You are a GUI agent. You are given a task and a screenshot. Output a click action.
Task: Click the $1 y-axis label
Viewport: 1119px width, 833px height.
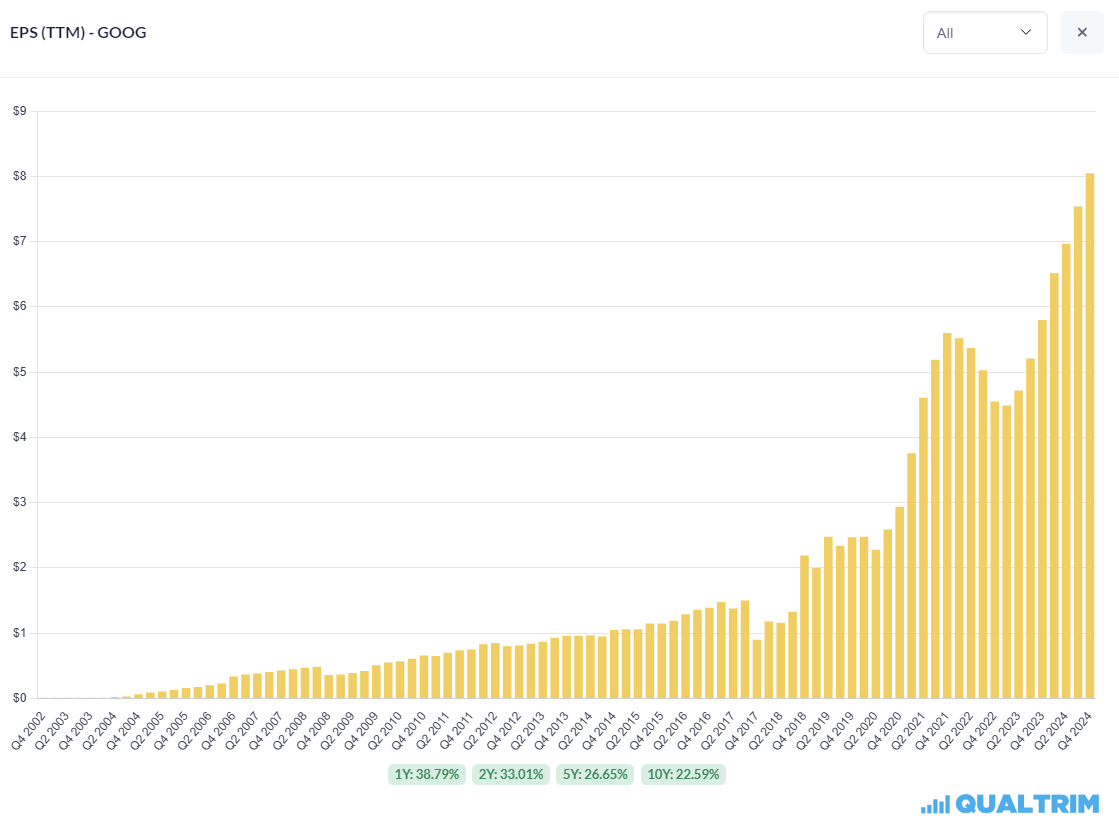(x=19, y=633)
